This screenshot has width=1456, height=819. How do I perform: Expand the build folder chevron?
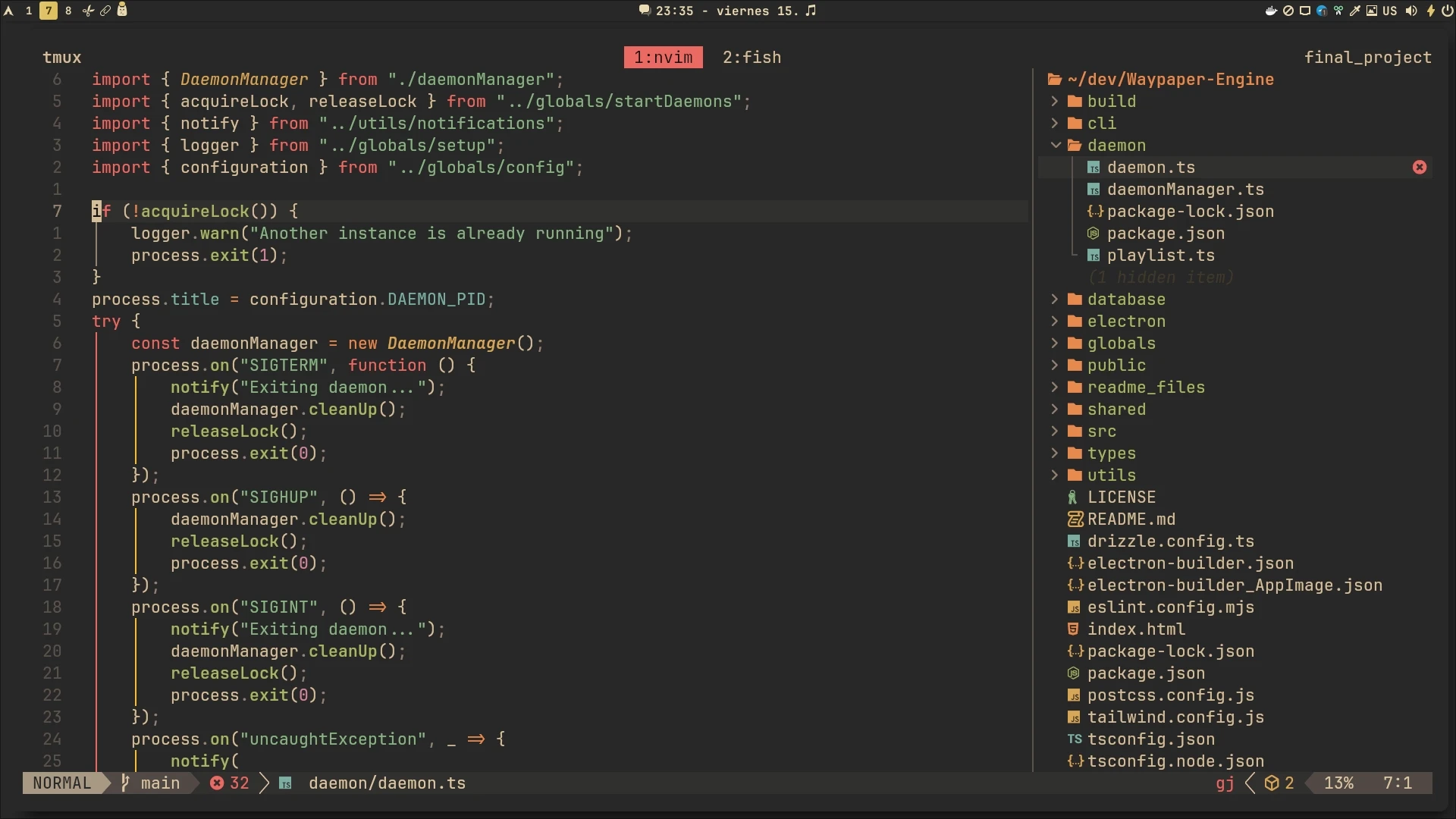tap(1055, 102)
